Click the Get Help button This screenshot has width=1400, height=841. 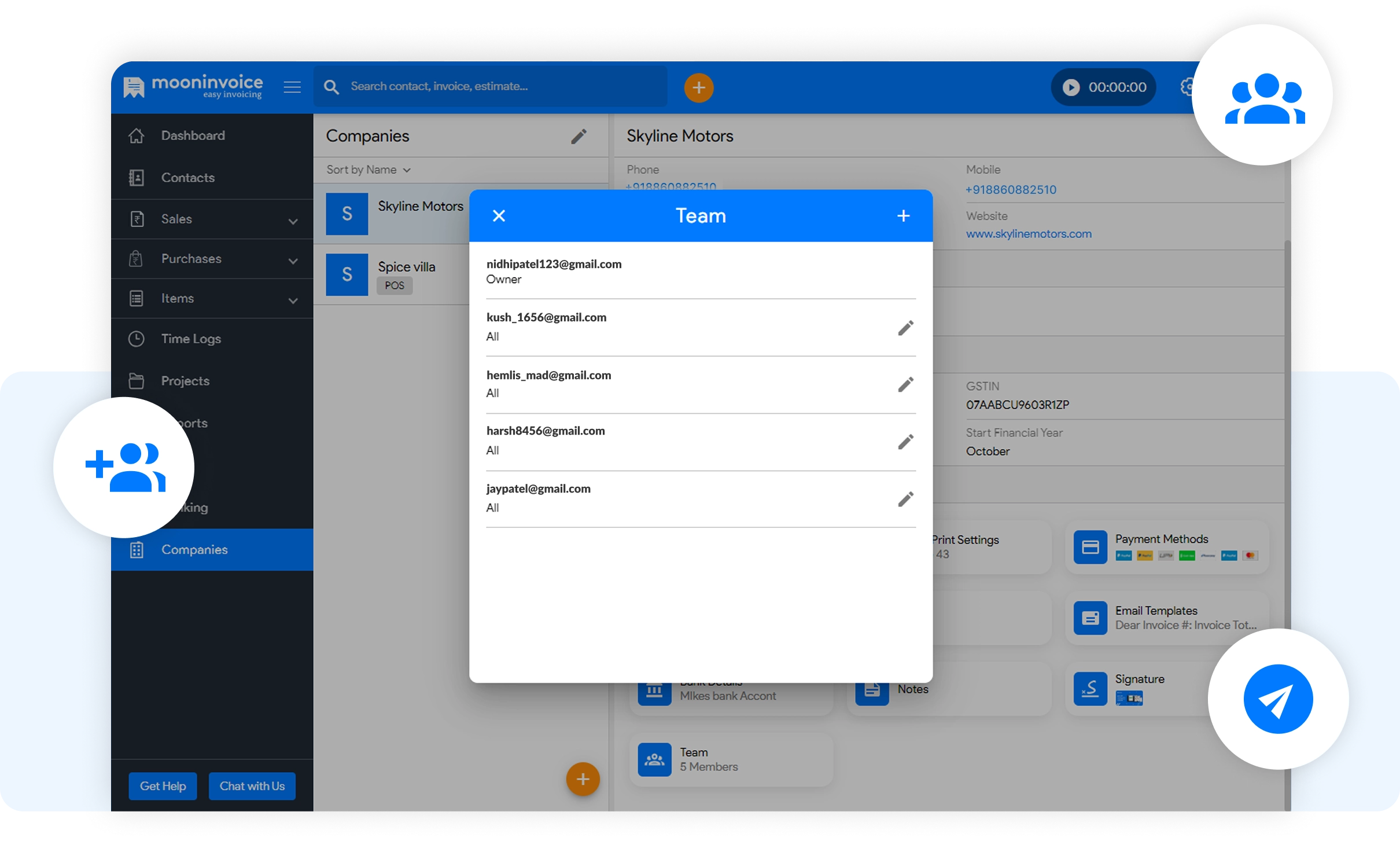(163, 785)
